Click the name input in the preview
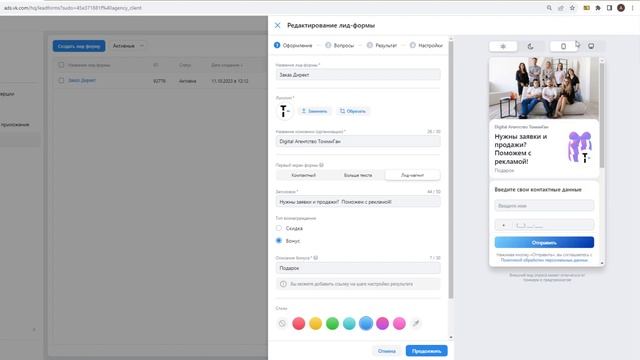The height and width of the screenshot is (360, 640). click(x=544, y=206)
